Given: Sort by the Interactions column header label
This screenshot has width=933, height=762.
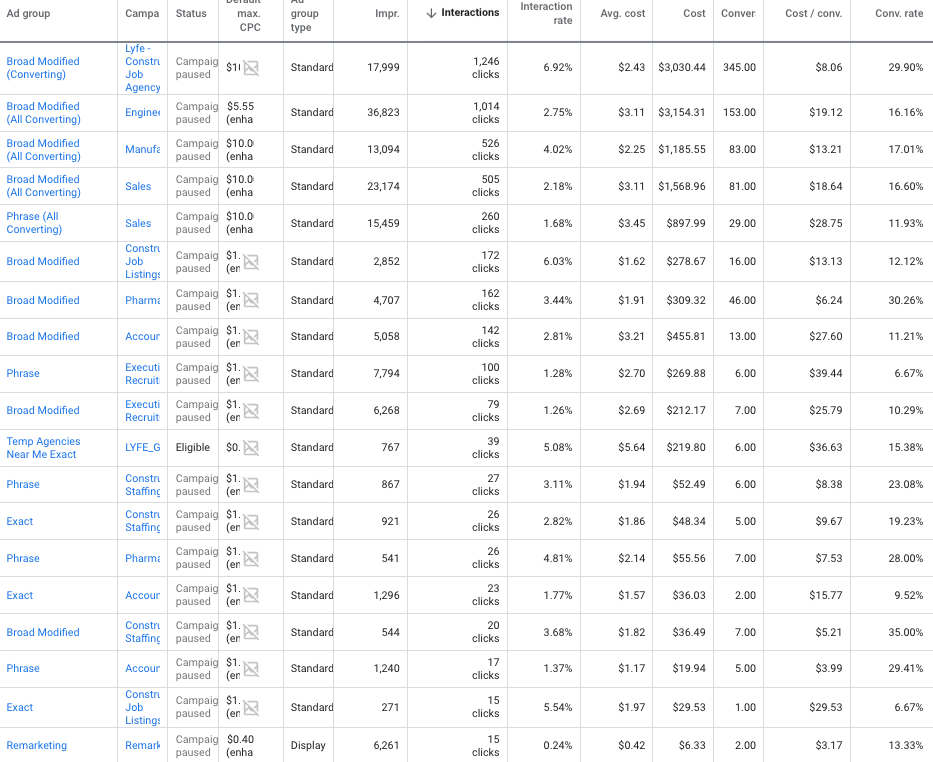Looking at the screenshot, I should pos(470,12).
